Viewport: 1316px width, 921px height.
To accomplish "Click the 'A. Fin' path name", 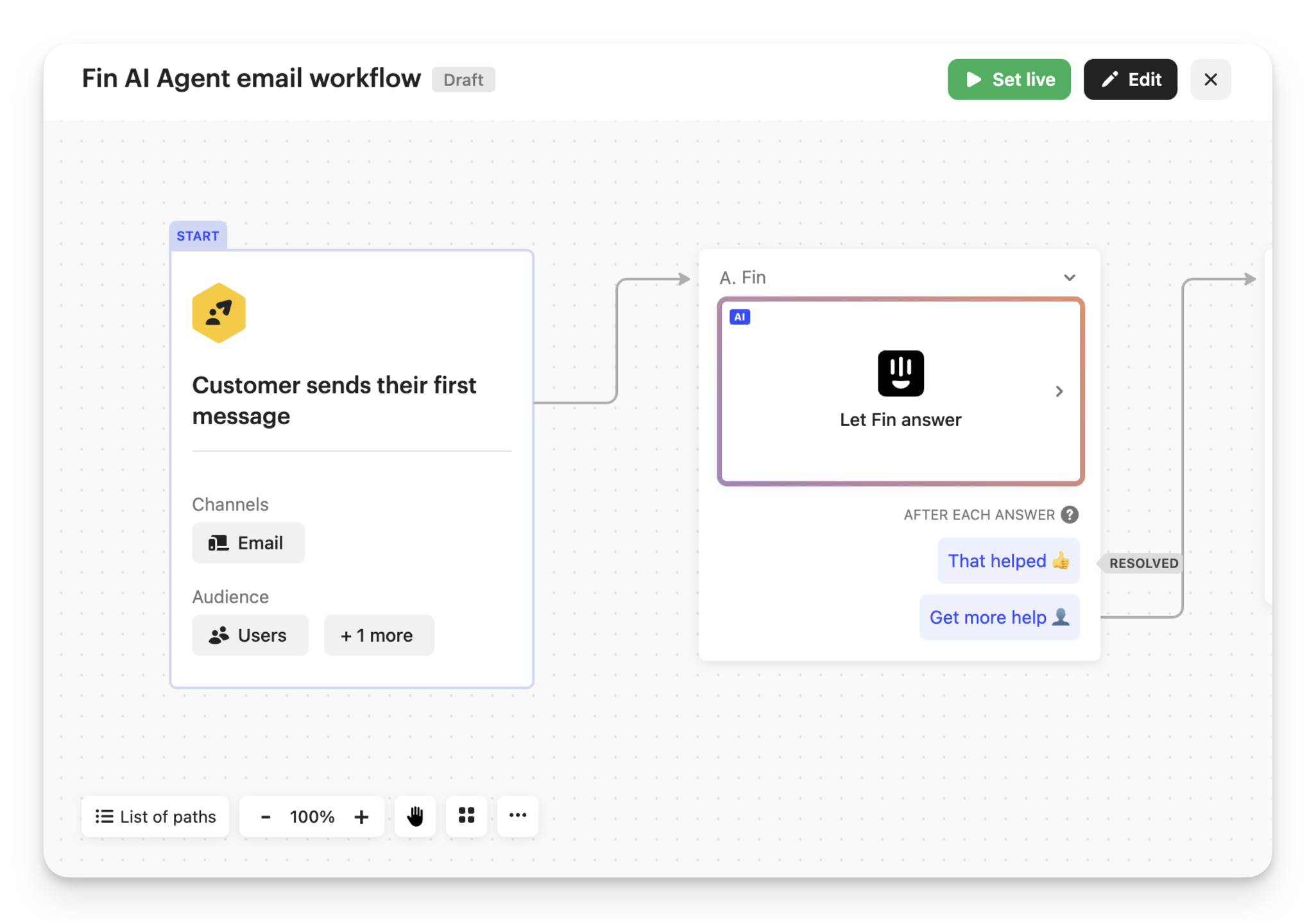I will coord(742,277).
